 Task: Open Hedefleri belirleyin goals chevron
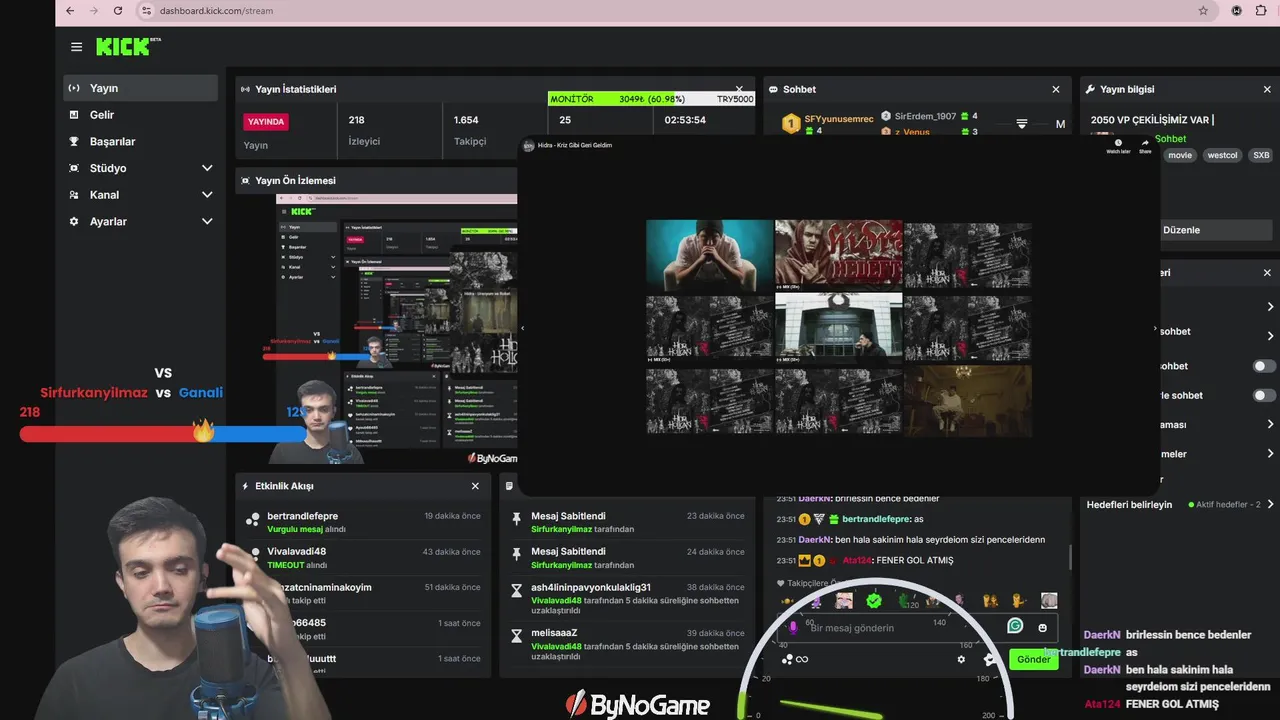point(1270,505)
